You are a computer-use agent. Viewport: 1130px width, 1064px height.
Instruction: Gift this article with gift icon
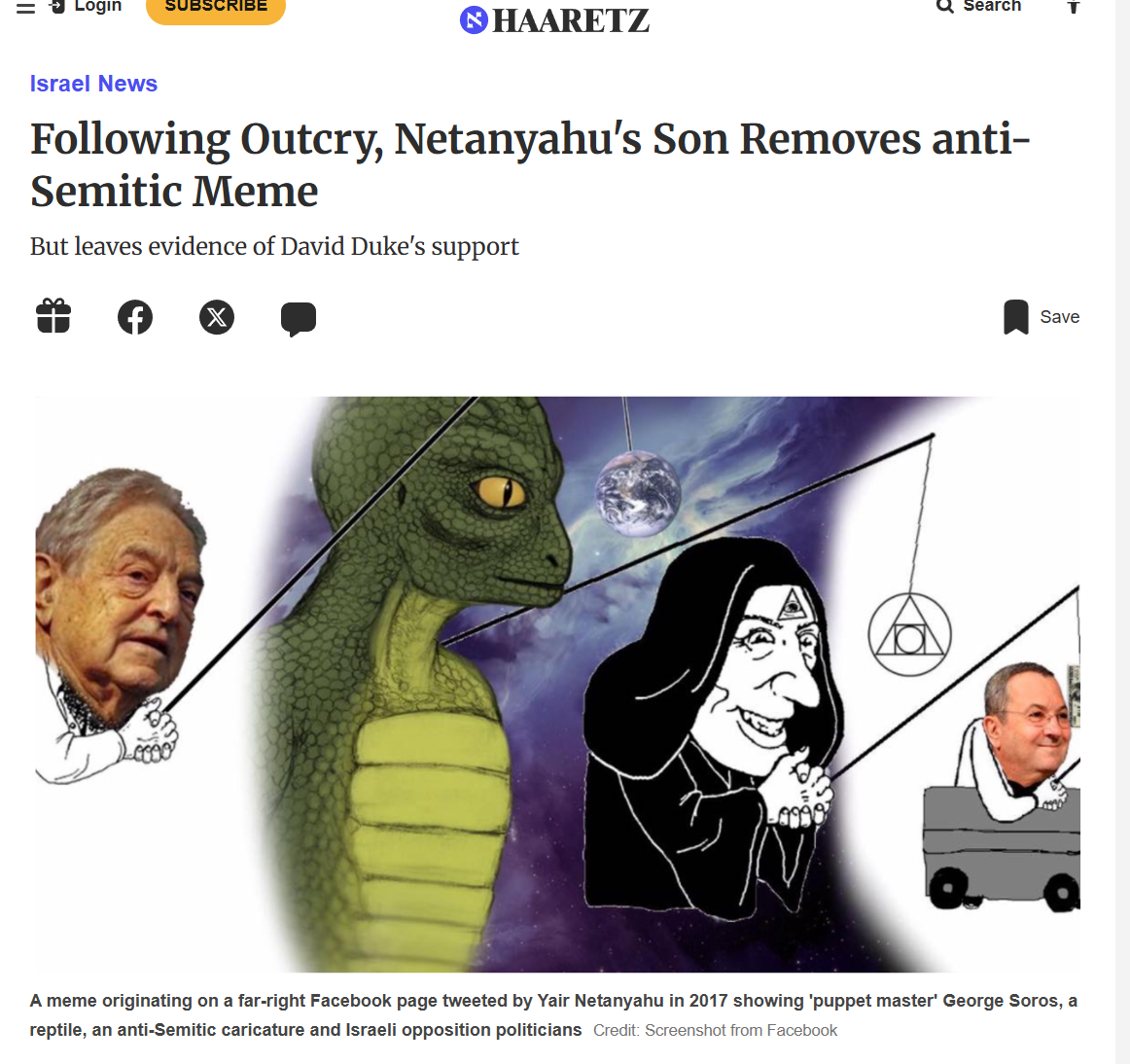point(53,316)
